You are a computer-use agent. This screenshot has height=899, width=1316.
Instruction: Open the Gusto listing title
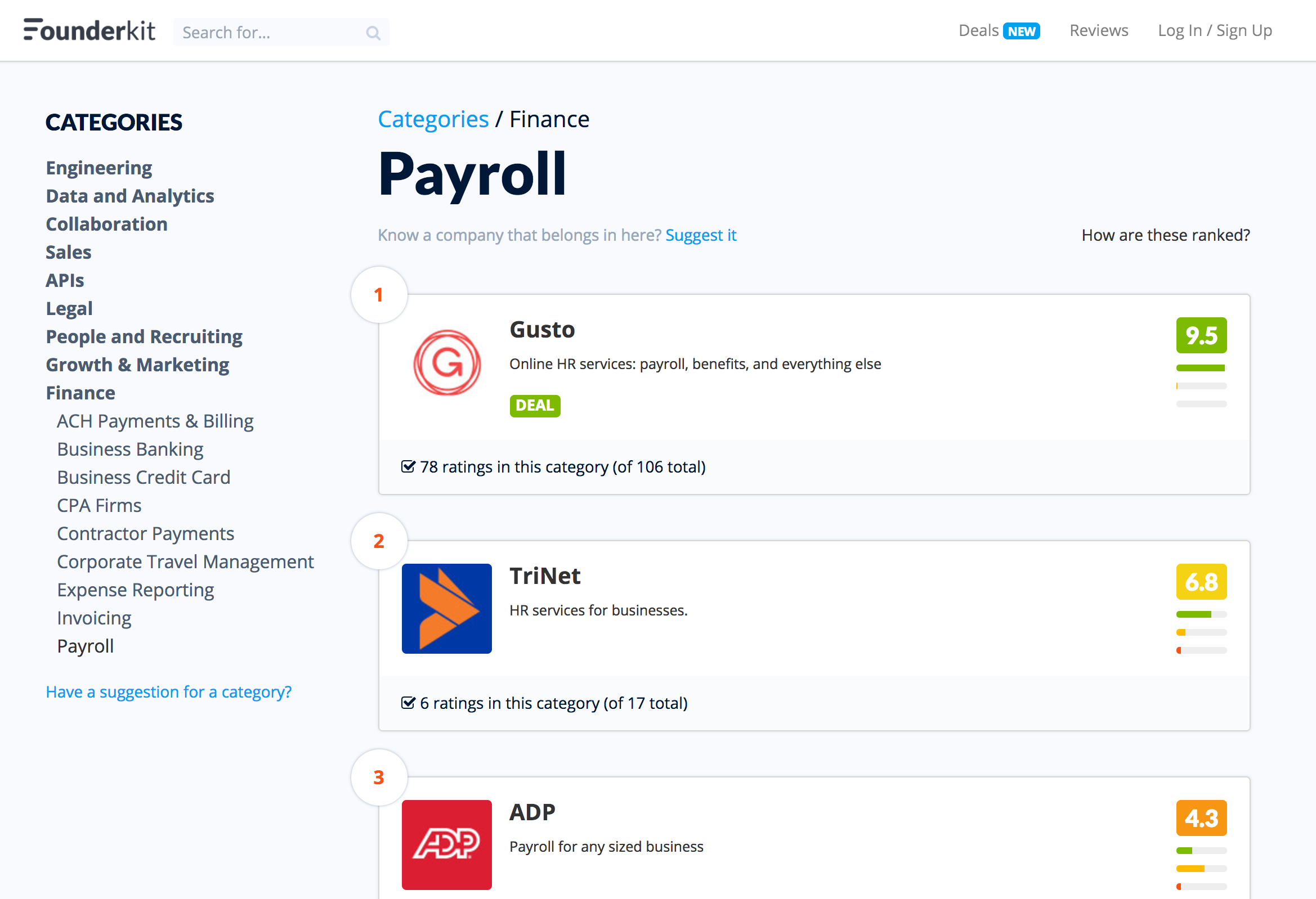point(542,330)
